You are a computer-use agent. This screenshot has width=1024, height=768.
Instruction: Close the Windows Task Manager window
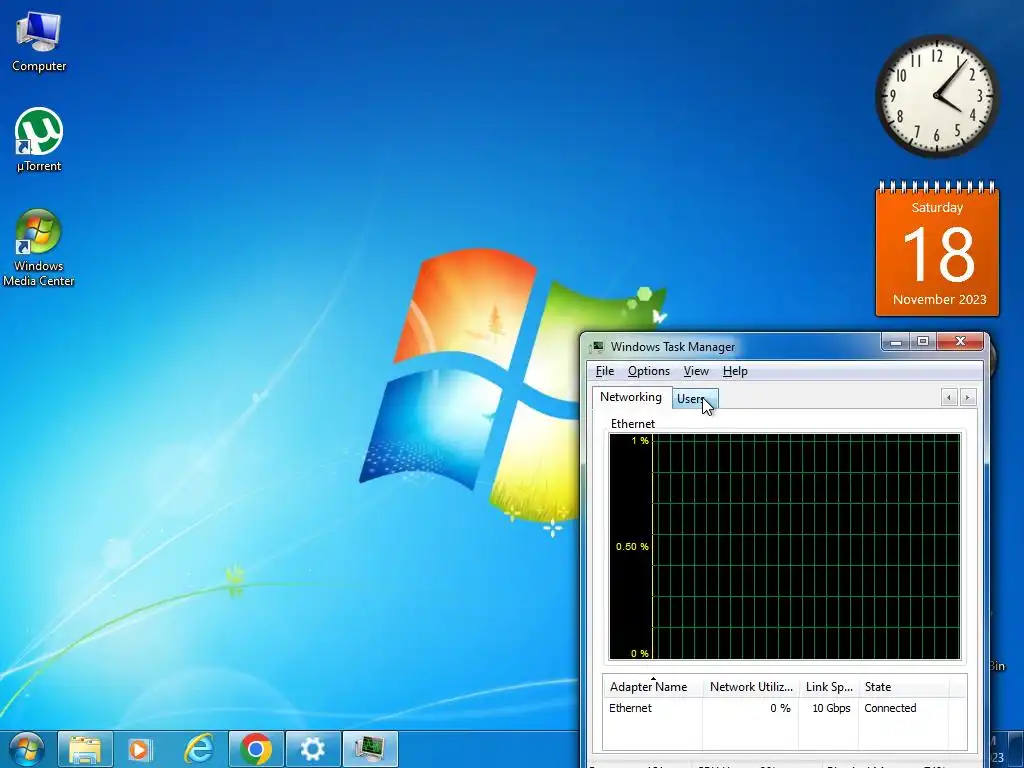pyautogui.click(x=960, y=341)
